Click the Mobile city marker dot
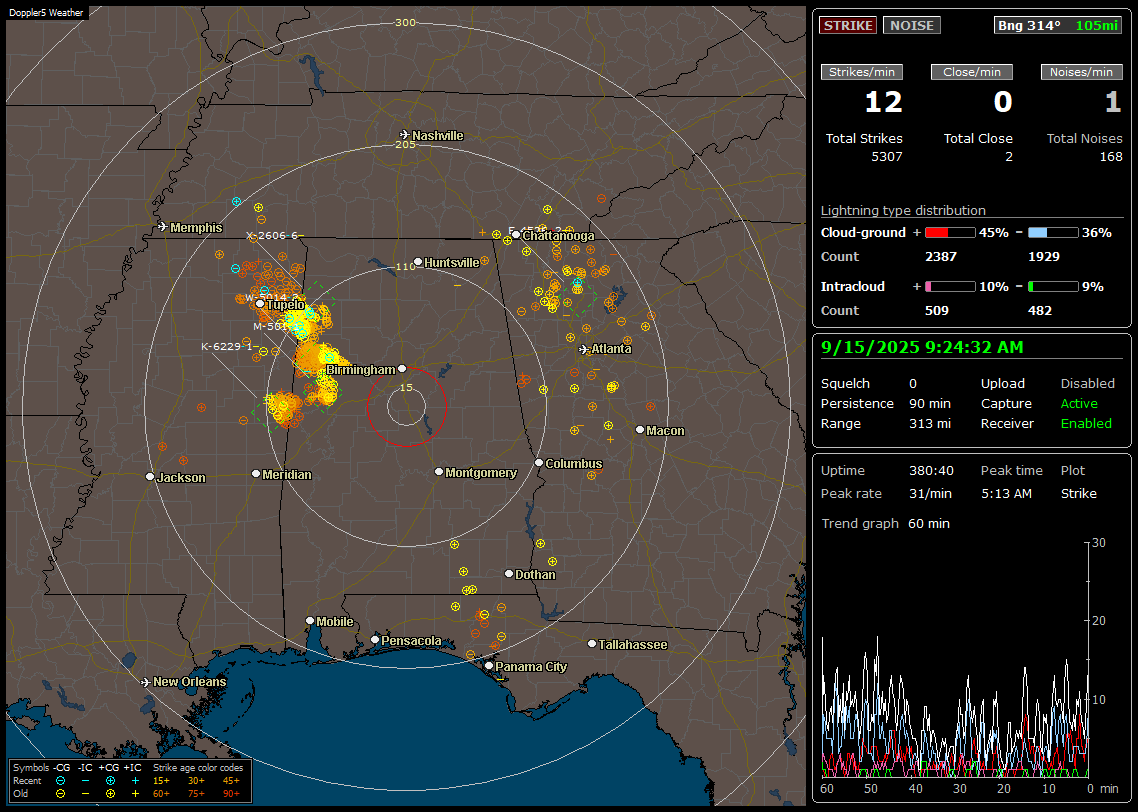 coord(310,620)
